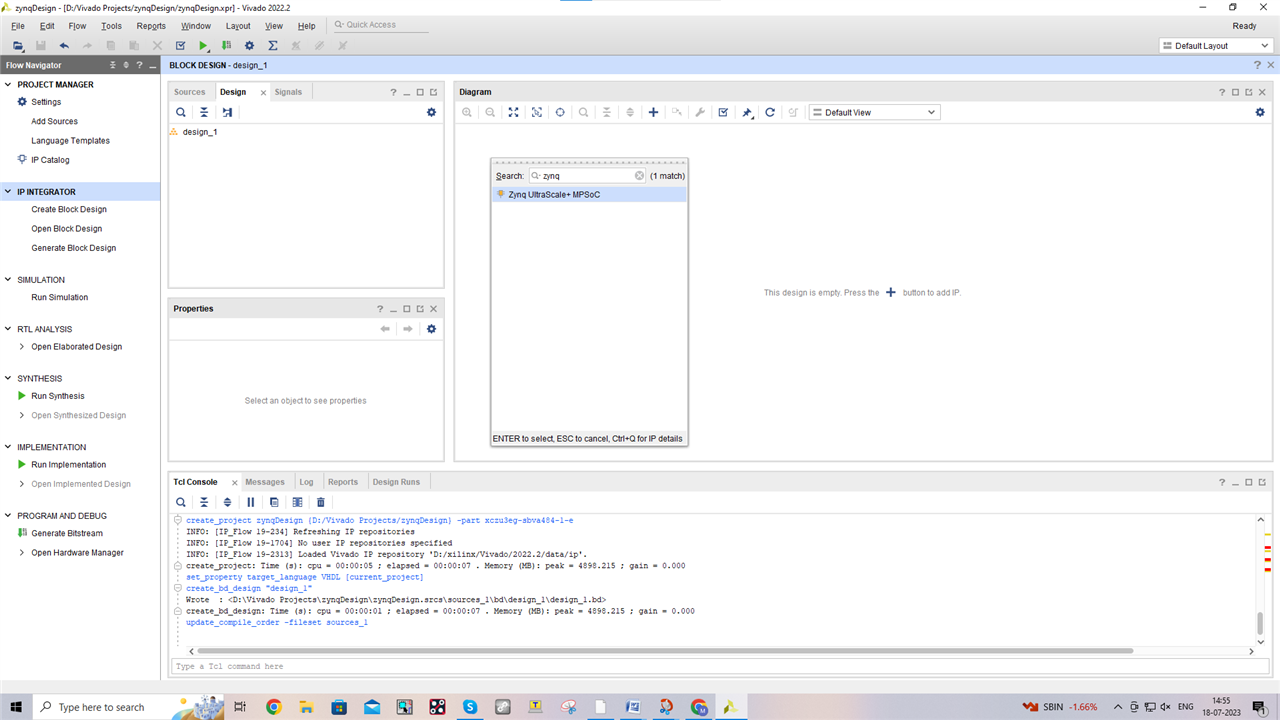
Task: Collapse SYNTHESIS section
Action: 8,378
